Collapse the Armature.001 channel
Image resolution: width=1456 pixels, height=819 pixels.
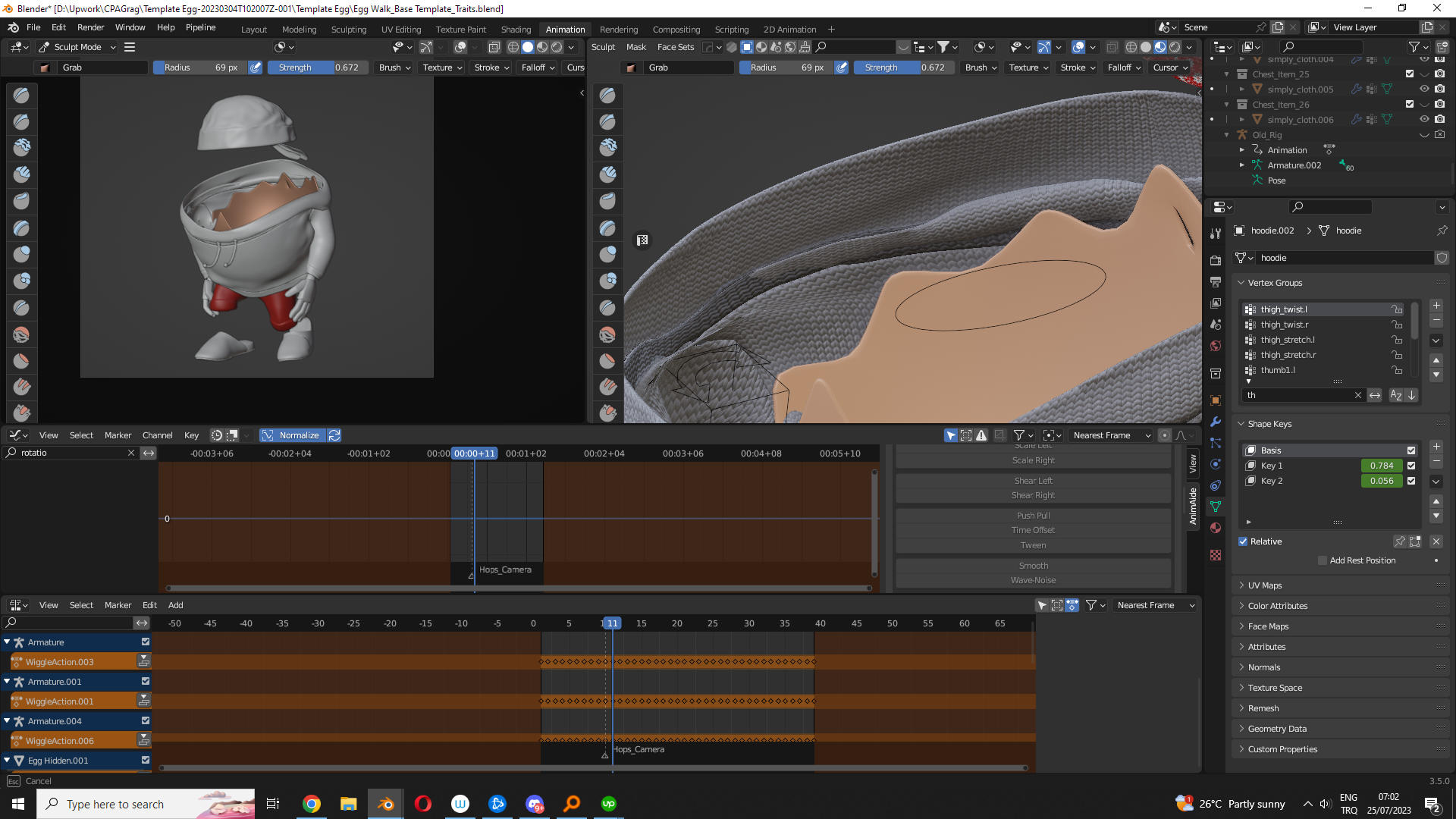[7, 682]
